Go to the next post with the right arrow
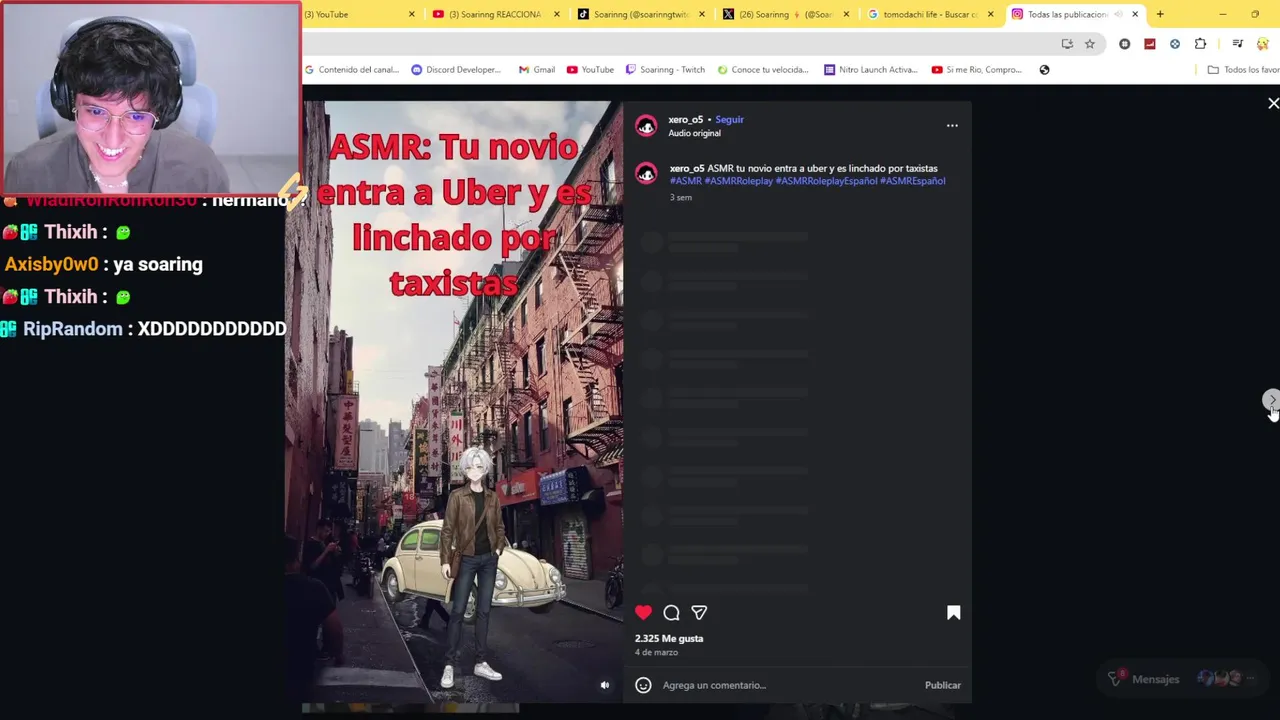Screen dimensions: 1280x720 (1271, 400)
